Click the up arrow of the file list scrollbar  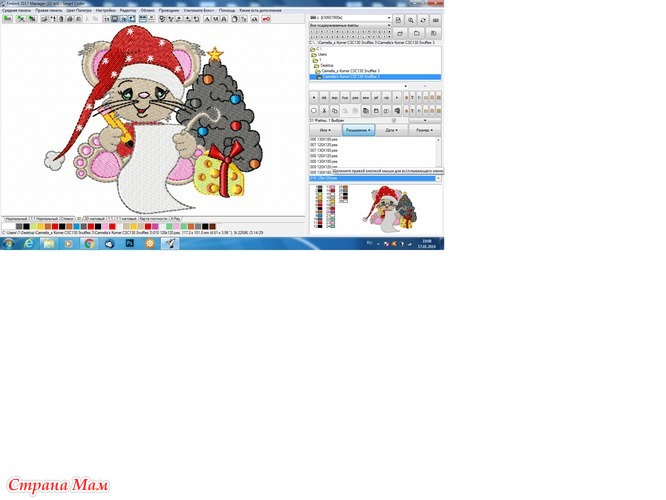(x=438, y=140)
